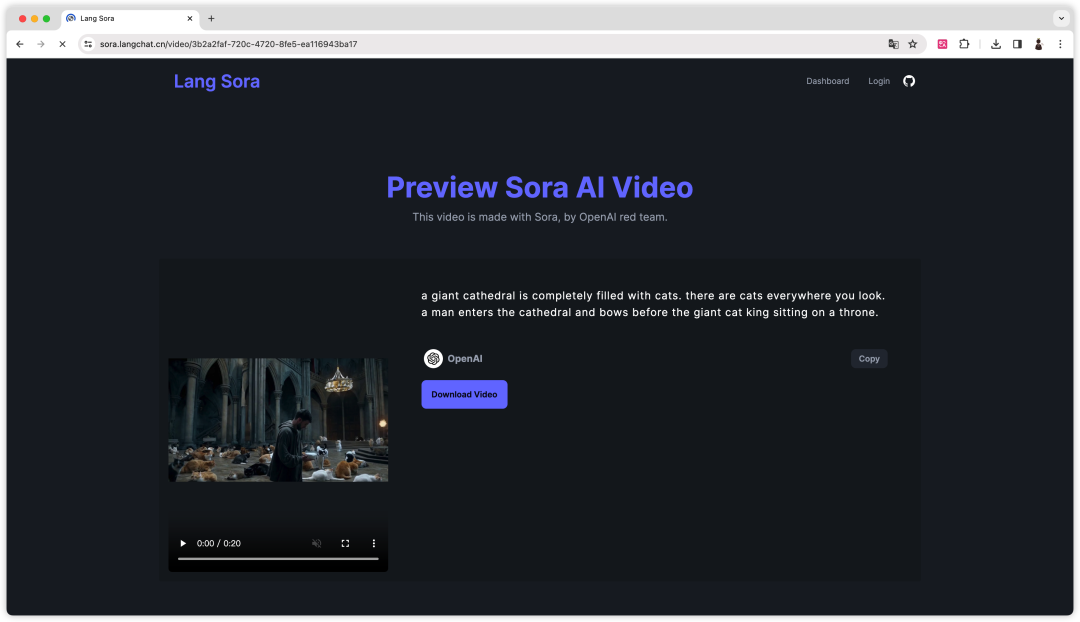Open a new browser tab
The height and width of the screenshot is (622, 1080).
[211, 19]
